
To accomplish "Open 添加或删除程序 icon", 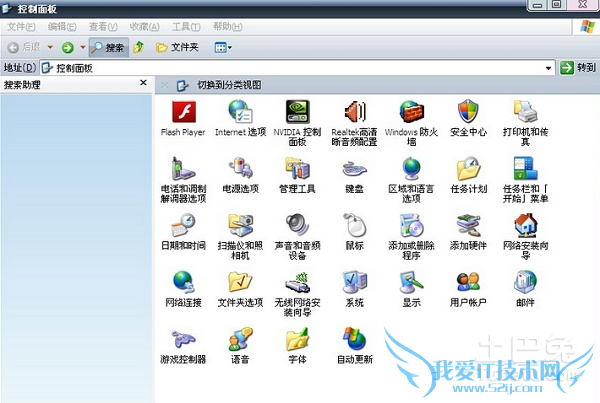I will (411, 237).
